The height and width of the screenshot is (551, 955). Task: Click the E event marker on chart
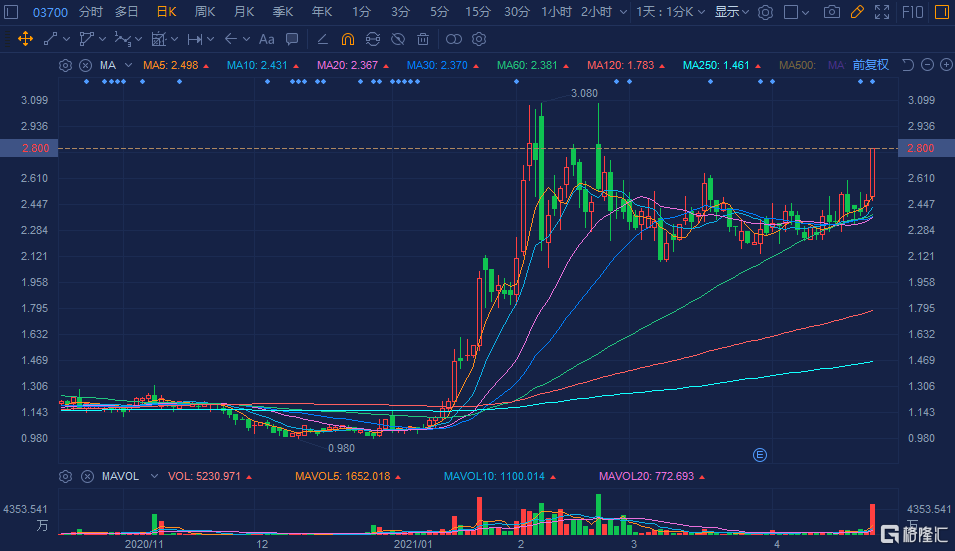[x=759, y=455]
